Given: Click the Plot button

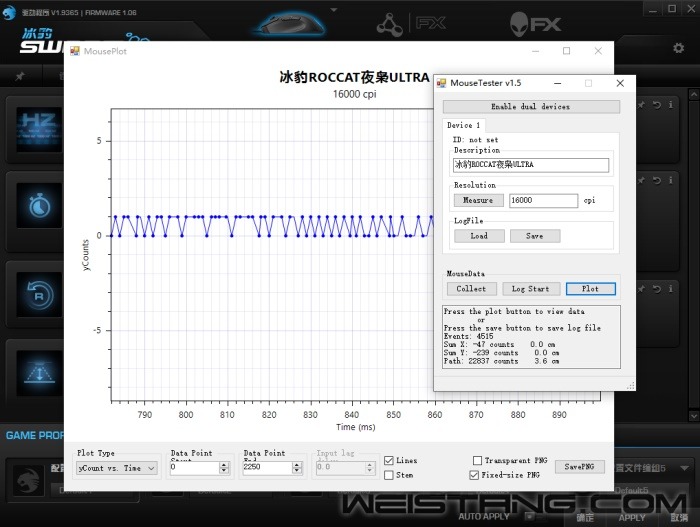Looking at the screenshot, I should coord(590,289).
